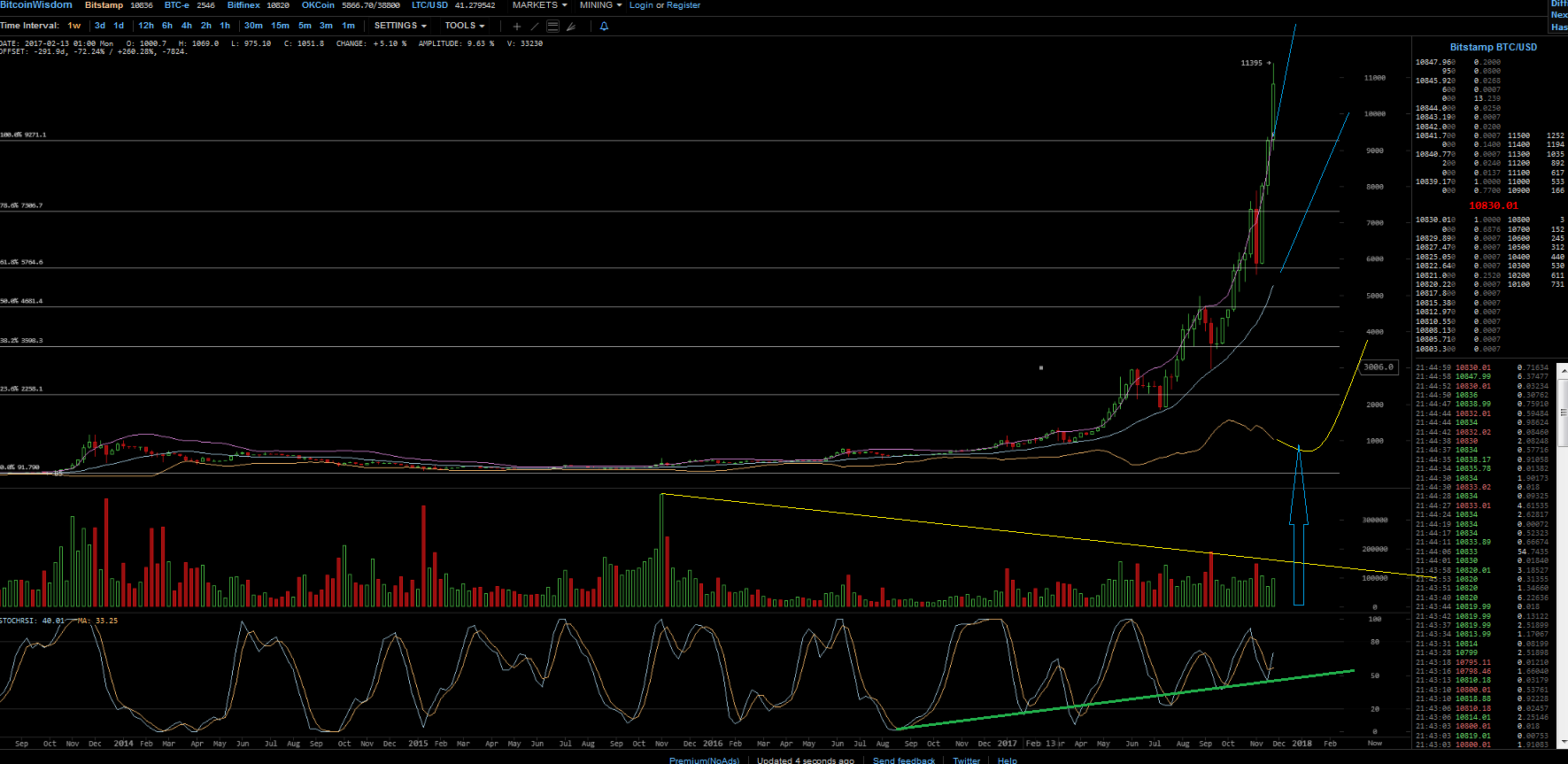Image resolution: width=1568 pixels, height=764 pixels.
Task: Select the fan lines drawing tool
Action: [x=571, y=27]
